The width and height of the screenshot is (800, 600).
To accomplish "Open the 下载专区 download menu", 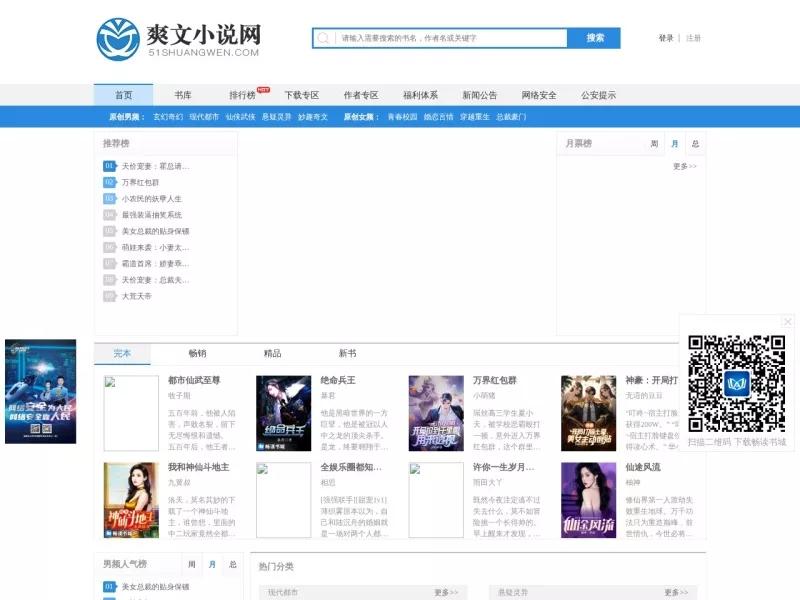I will (302, 95).
